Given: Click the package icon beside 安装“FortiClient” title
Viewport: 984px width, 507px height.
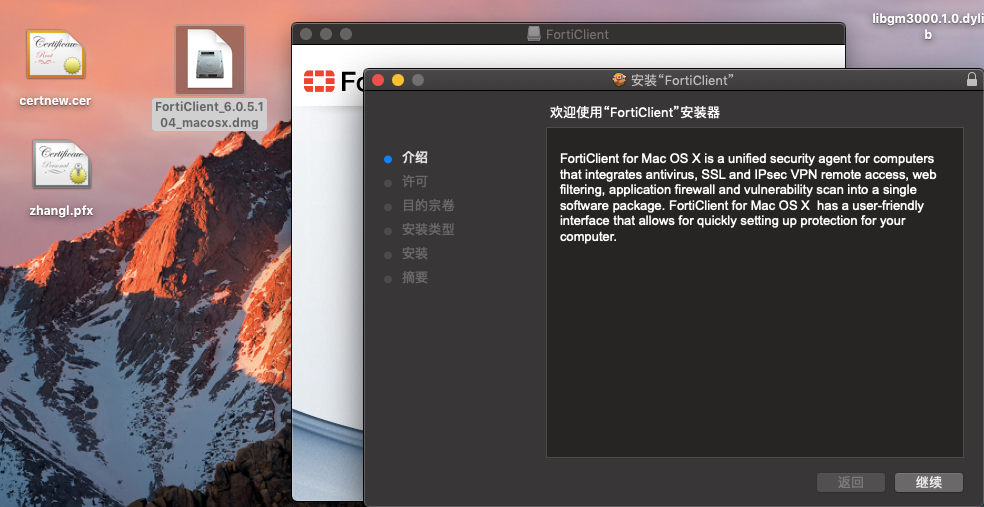Looking at the screenshot, I should [x=619, y=80].
